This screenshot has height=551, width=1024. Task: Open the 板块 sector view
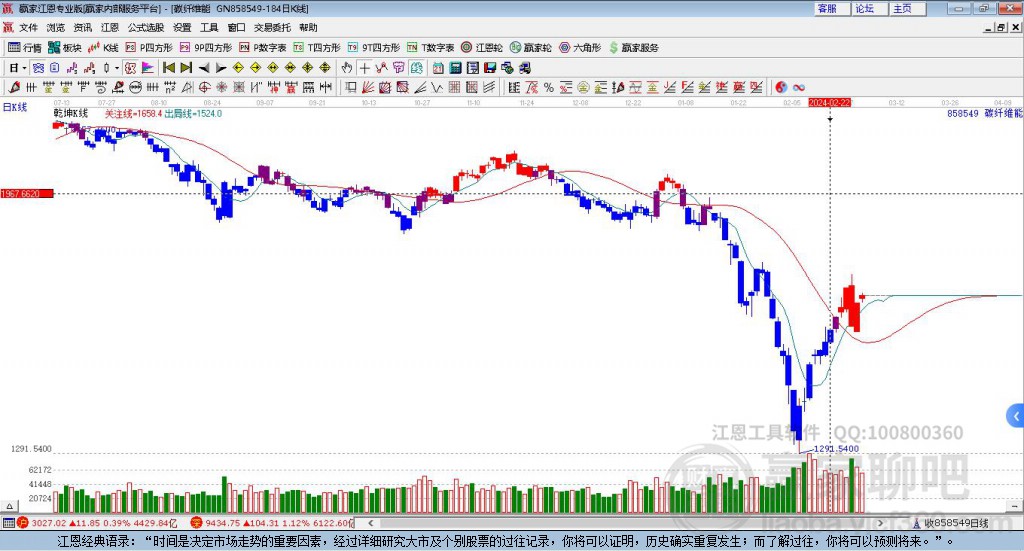(x=65, y=48)
